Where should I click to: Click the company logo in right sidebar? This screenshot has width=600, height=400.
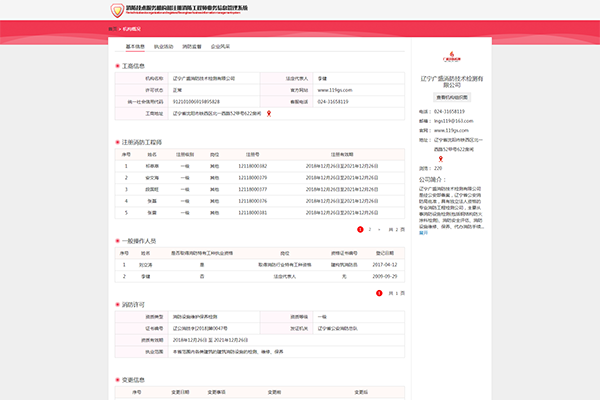click(x=452, y=57)
